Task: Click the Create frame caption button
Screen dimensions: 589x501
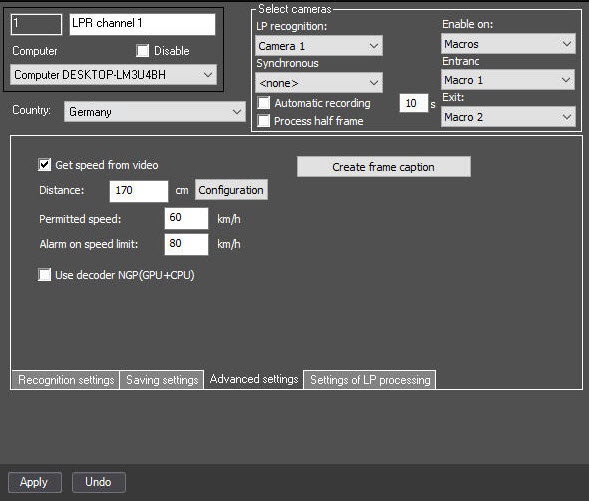Action: pos(384,167)
